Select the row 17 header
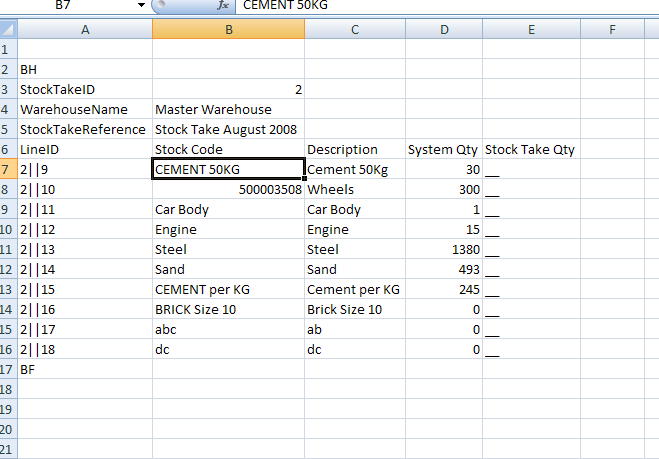Image resolution: width=659 pixels, height=459 pixels. coord(8,370)
